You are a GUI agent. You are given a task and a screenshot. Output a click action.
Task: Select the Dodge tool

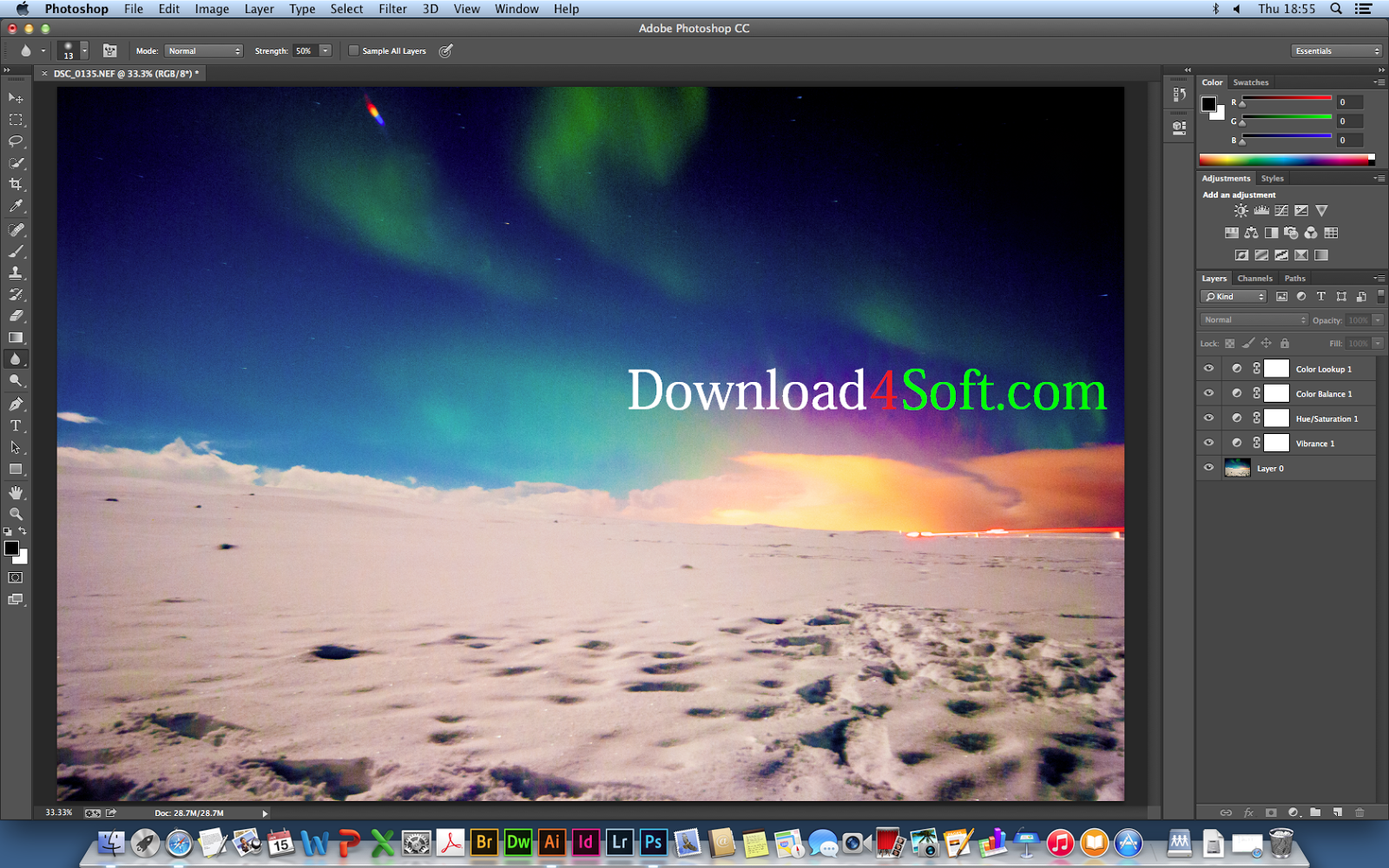pyautogui.click(x=16, y=381)
